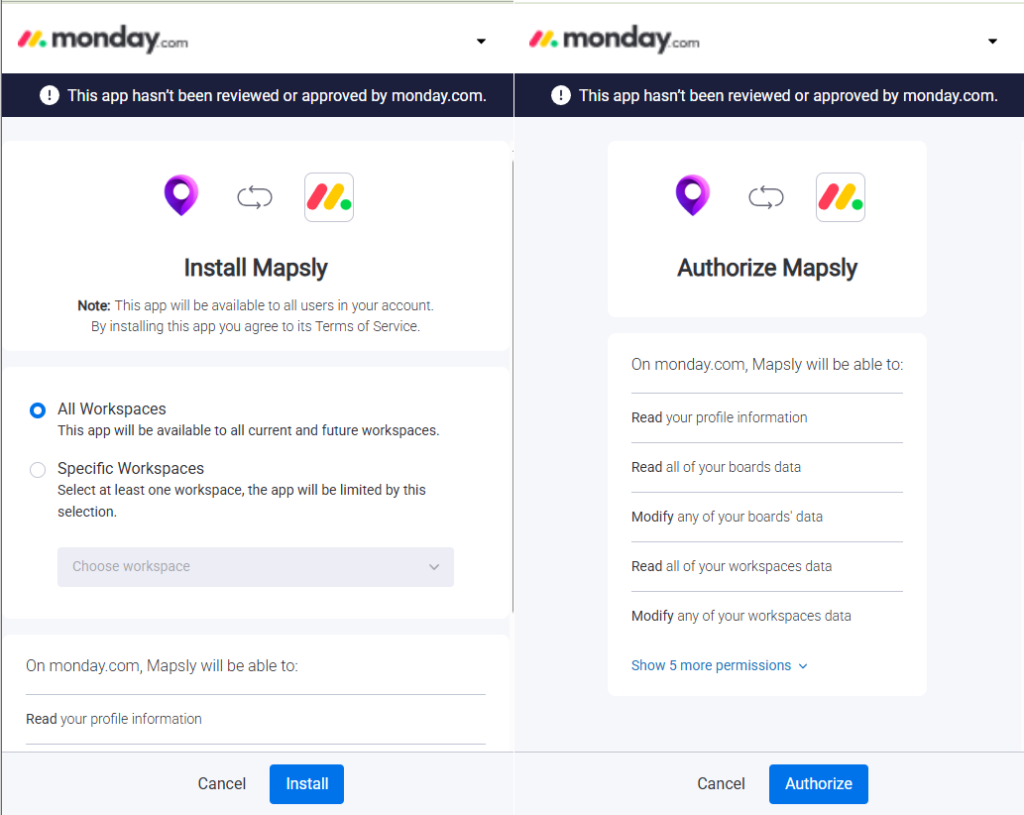Expand Show 5 more permissions

pyautogui.click(x=719, y=665)
